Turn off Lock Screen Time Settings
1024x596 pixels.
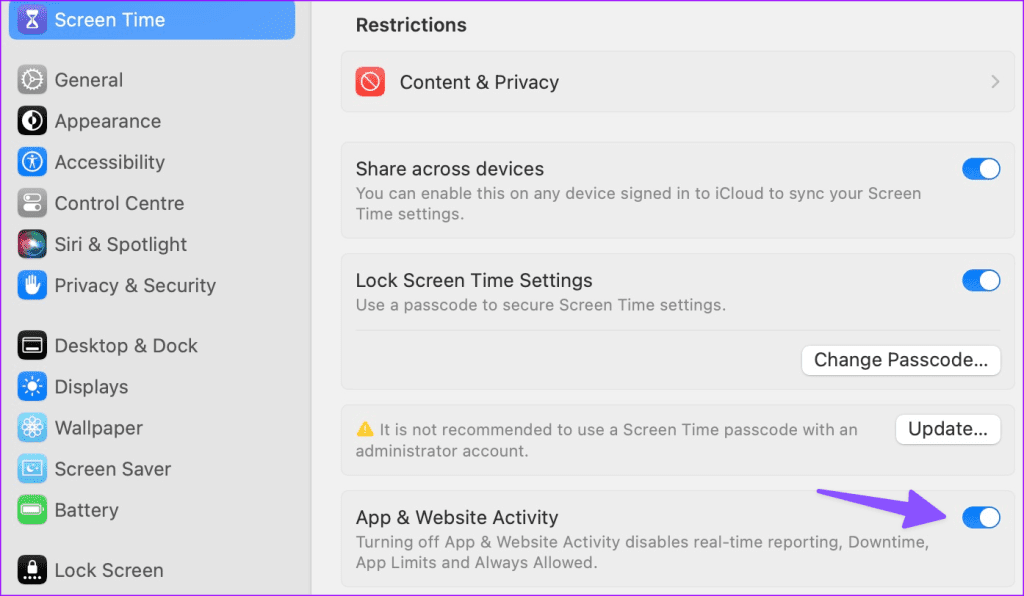[x=981, y=280]
